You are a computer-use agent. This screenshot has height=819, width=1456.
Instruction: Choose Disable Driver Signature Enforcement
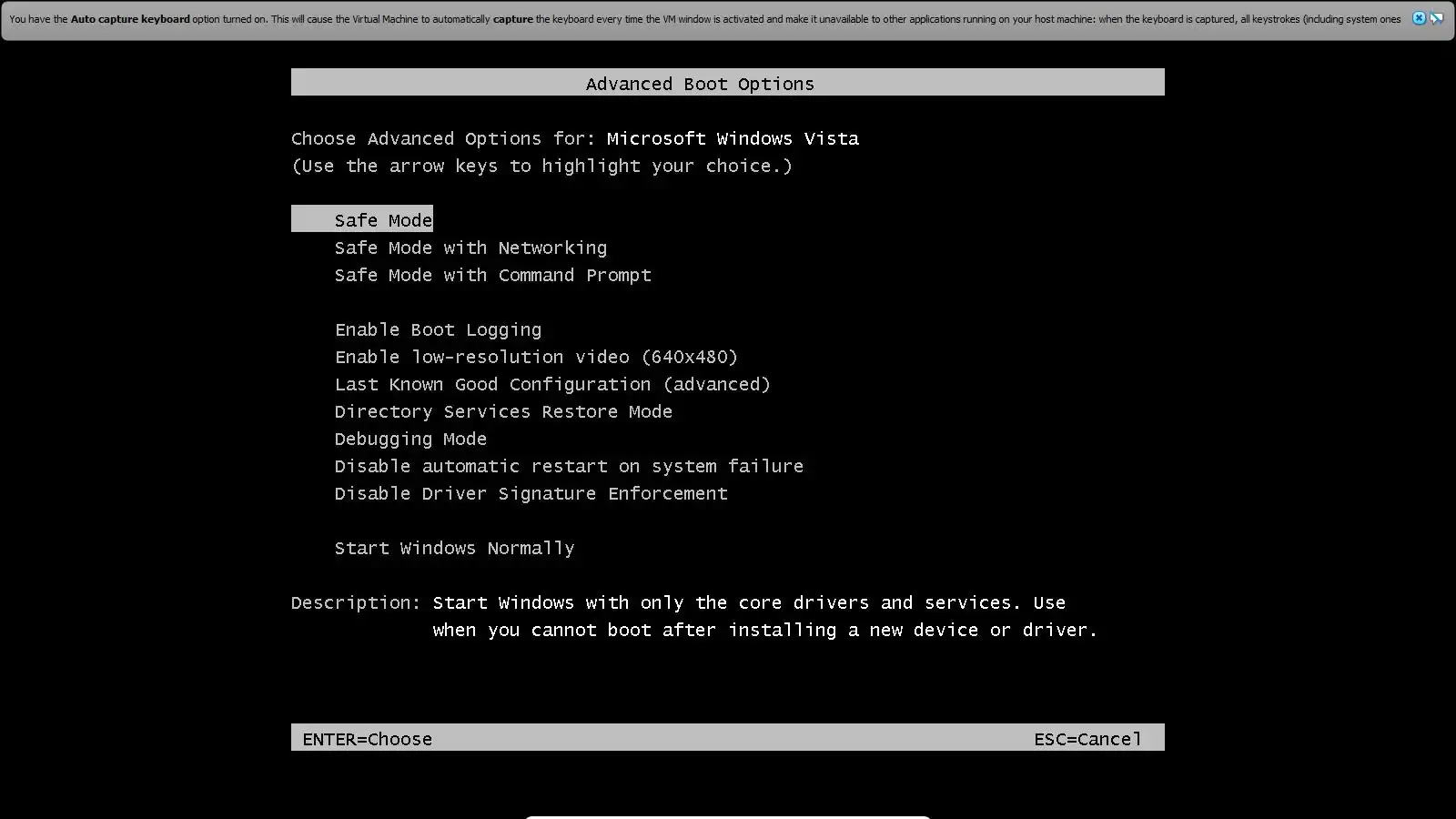[x=531, y=493]
